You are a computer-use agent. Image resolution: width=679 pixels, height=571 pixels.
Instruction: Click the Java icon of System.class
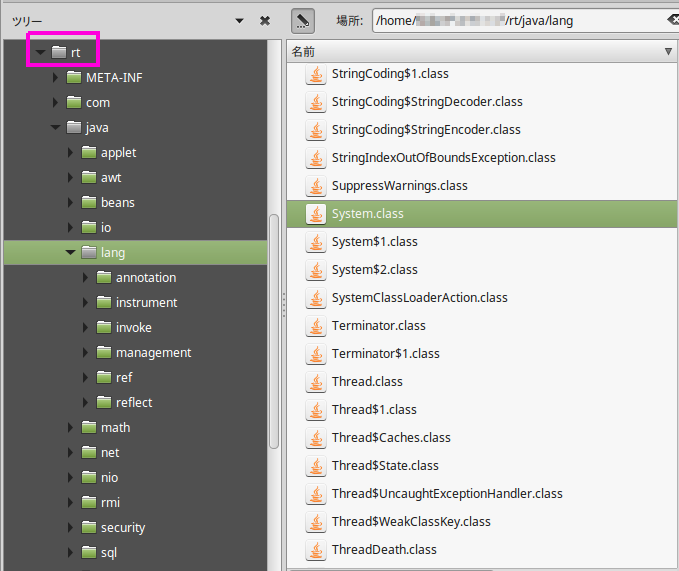point(316,214)
